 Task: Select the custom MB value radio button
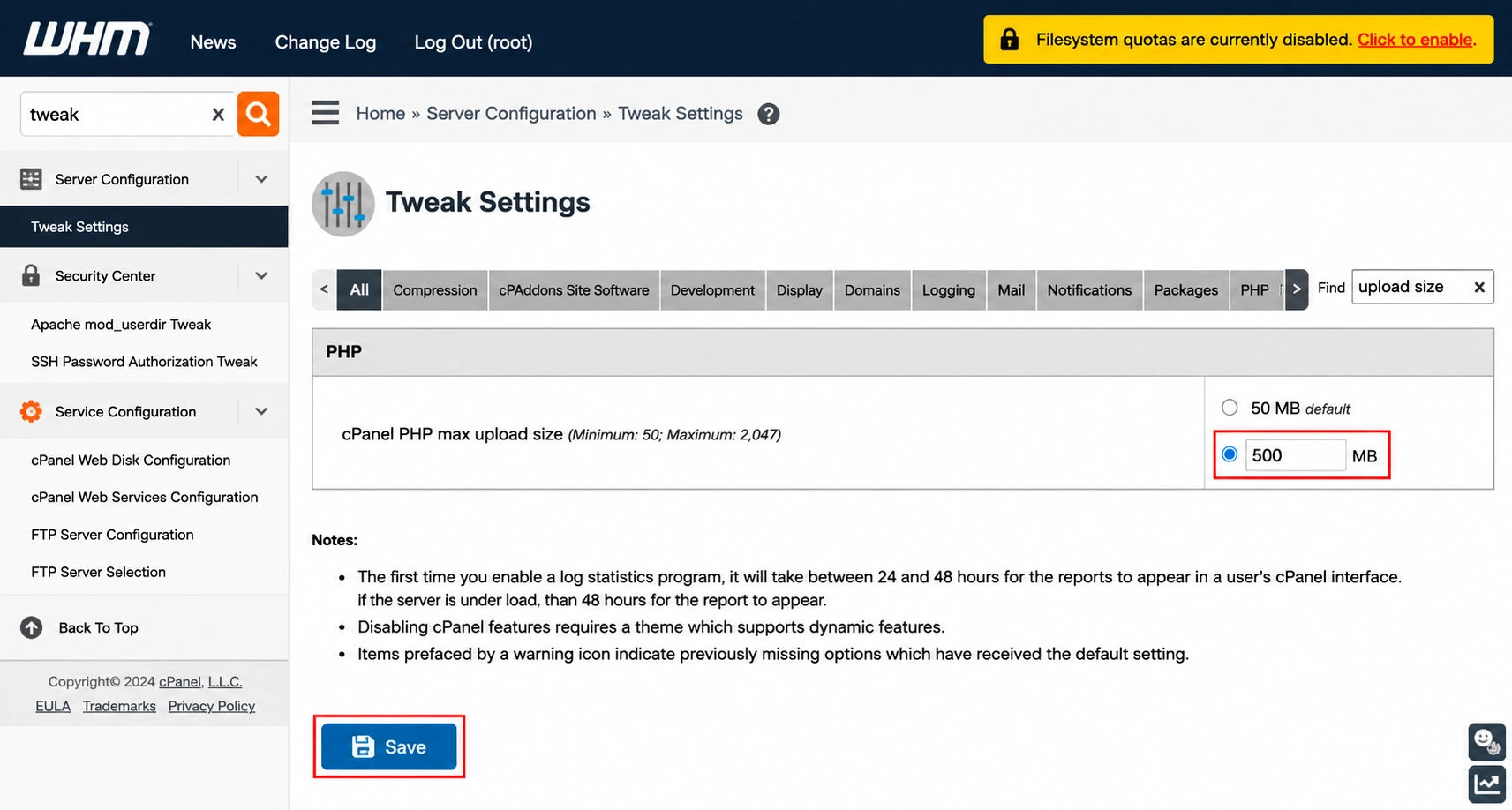1230,454
